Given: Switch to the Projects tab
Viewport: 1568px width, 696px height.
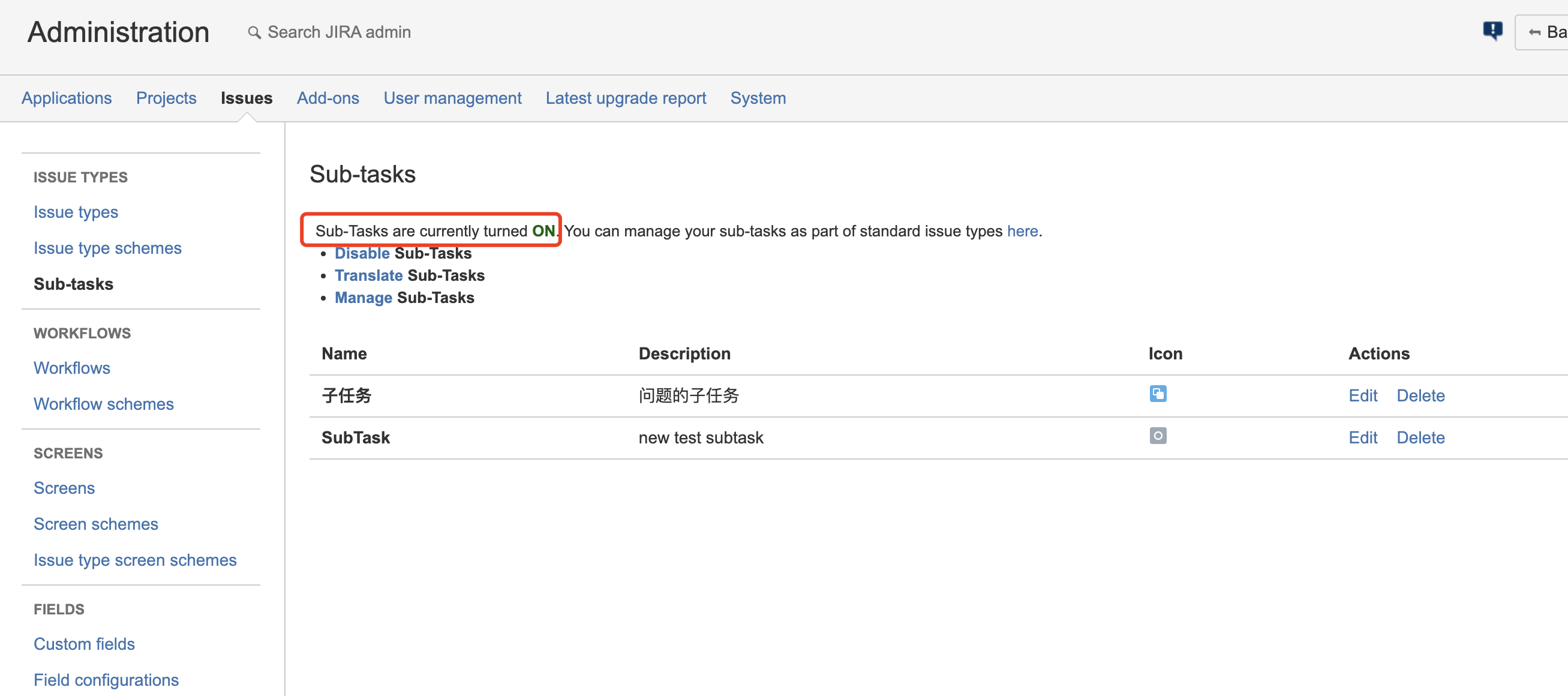Looking at the screenshot, I should coord(166,98).
